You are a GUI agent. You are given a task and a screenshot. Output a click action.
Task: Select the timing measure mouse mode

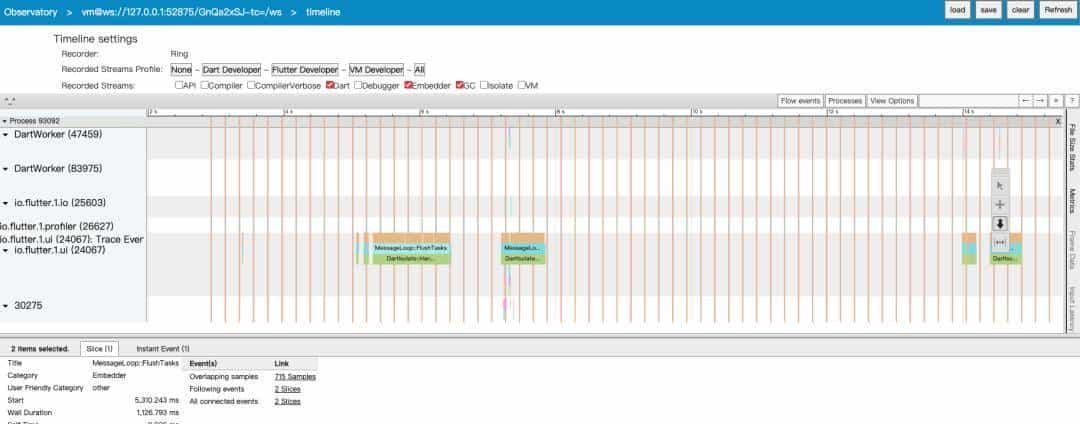(1000, 242)
